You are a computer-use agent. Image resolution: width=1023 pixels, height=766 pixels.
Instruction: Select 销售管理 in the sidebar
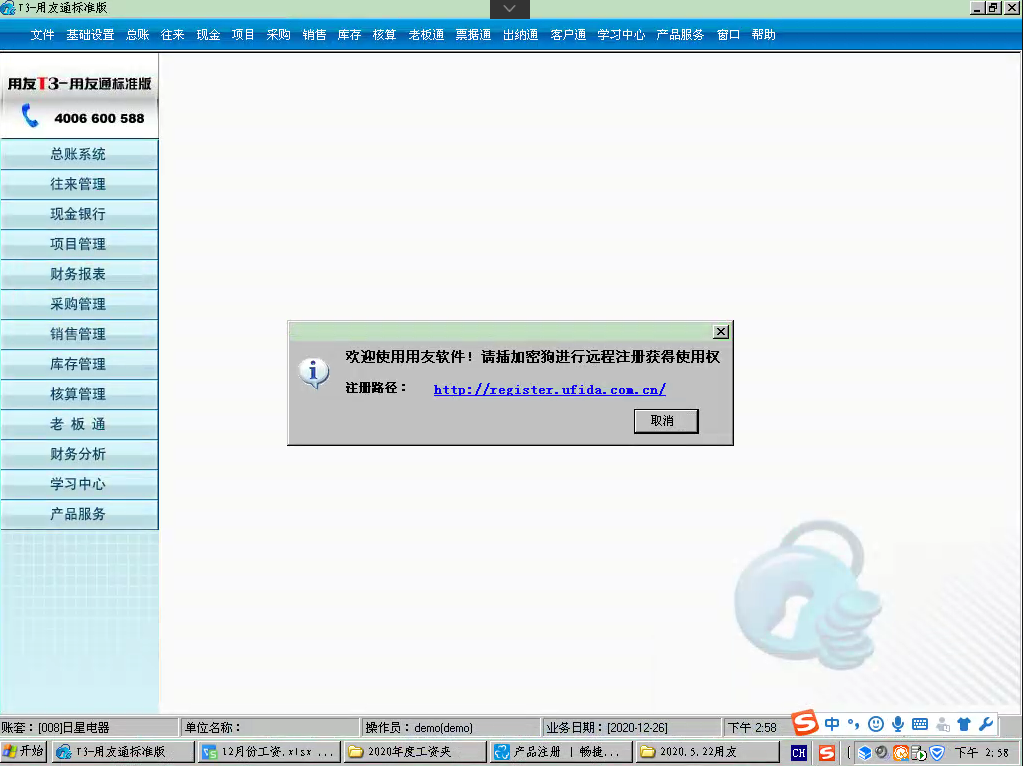point(79,334)
